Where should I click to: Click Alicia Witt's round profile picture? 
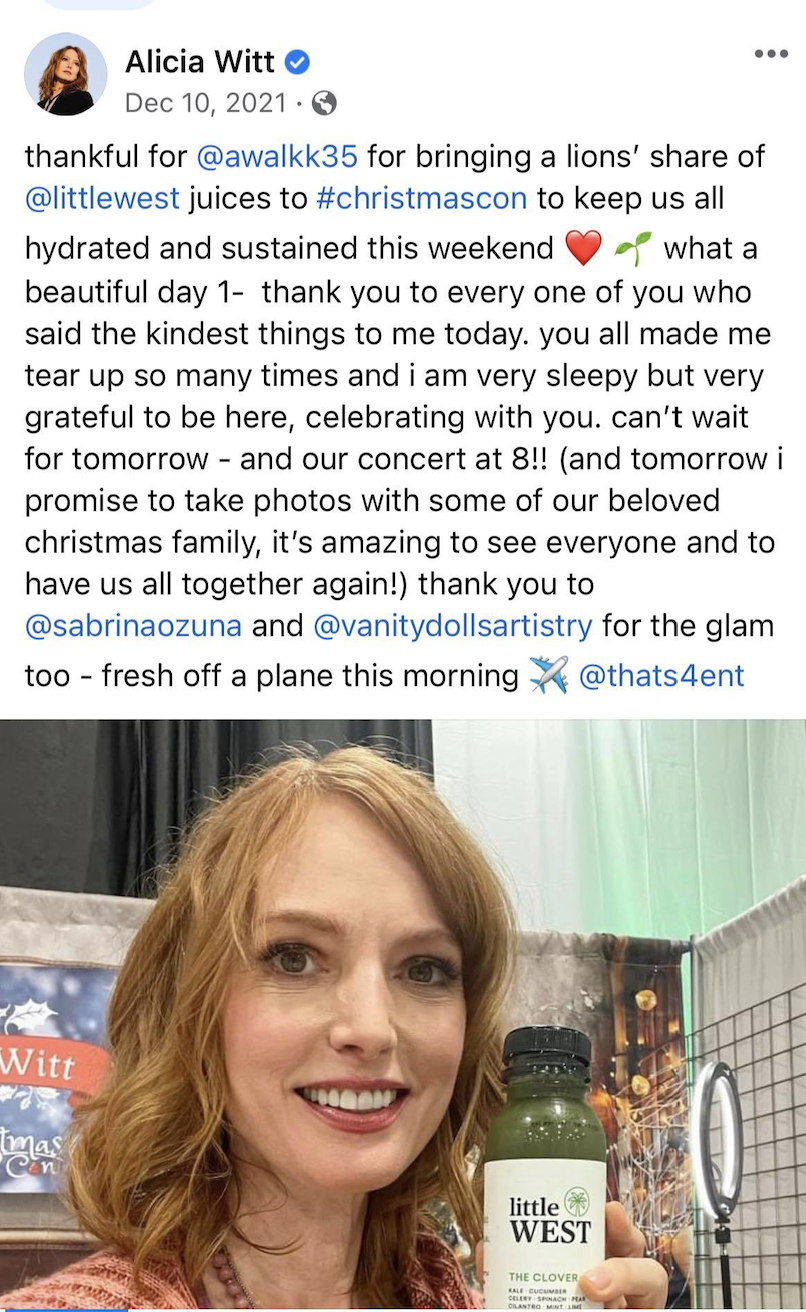(x=66, y=74)
